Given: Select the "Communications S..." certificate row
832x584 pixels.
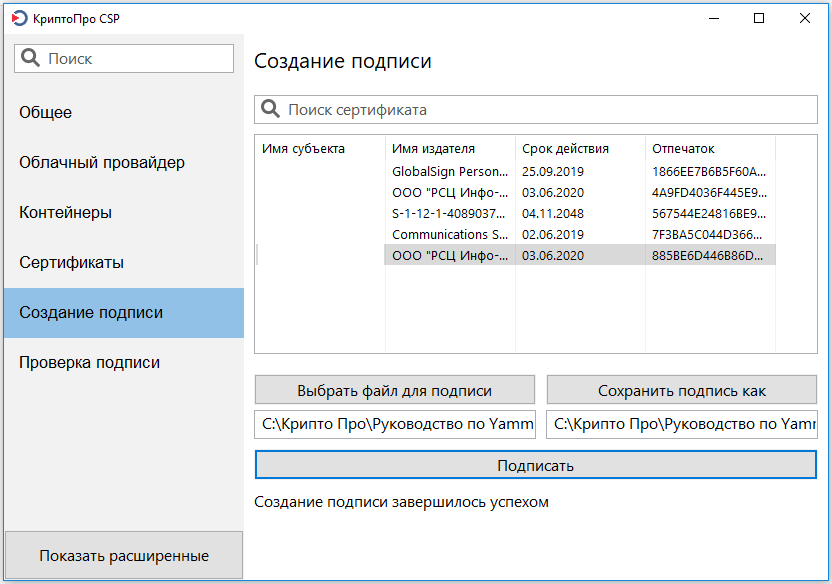Looking at the screenshot, I should pyautogui.click(x=516, y=234).
